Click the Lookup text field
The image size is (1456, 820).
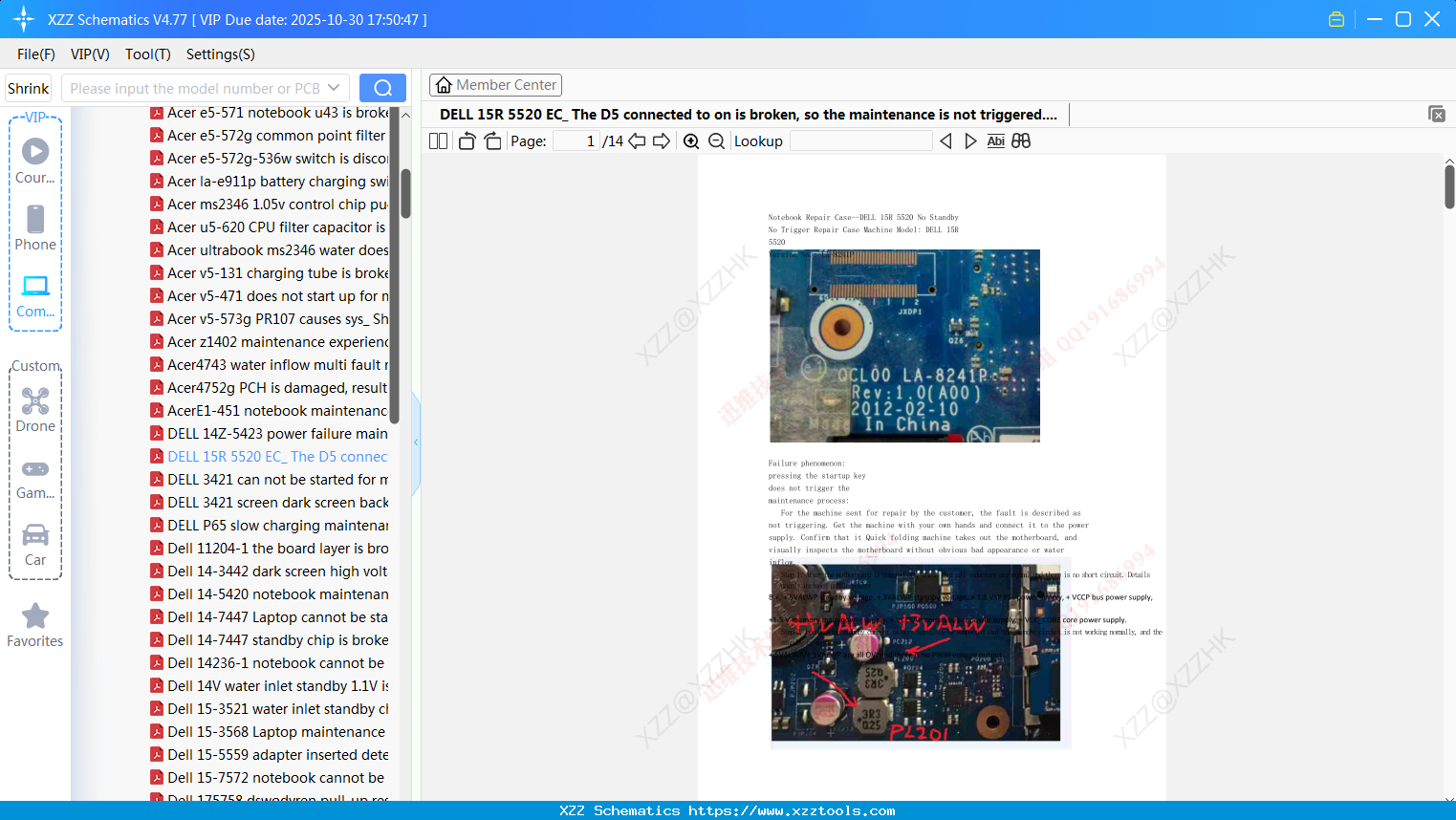tap(861, 141)
